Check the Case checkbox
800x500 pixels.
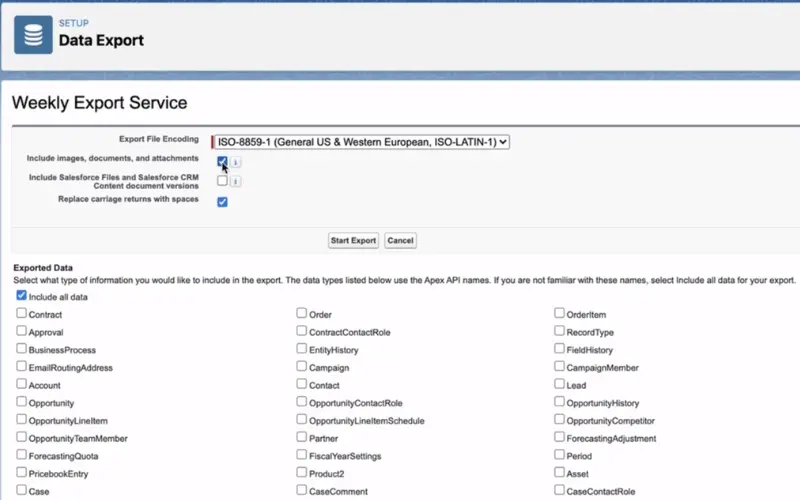21,490
